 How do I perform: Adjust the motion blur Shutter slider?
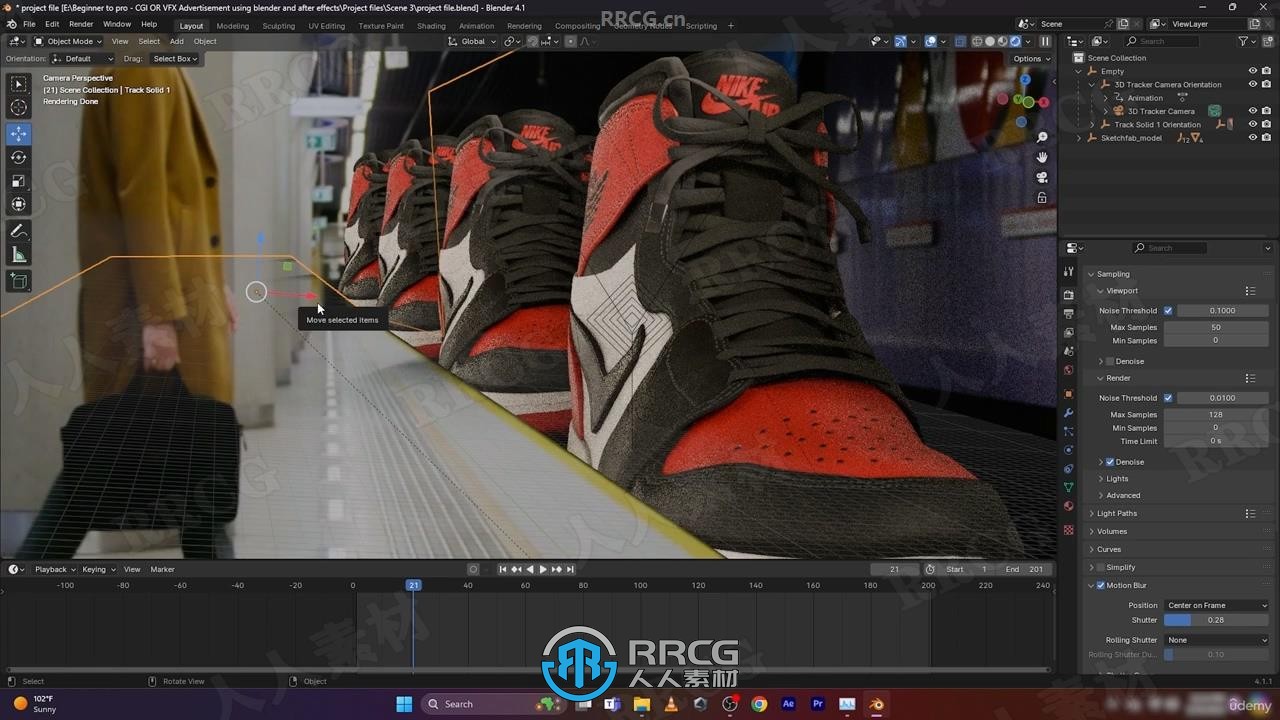tap(1216, 620)
